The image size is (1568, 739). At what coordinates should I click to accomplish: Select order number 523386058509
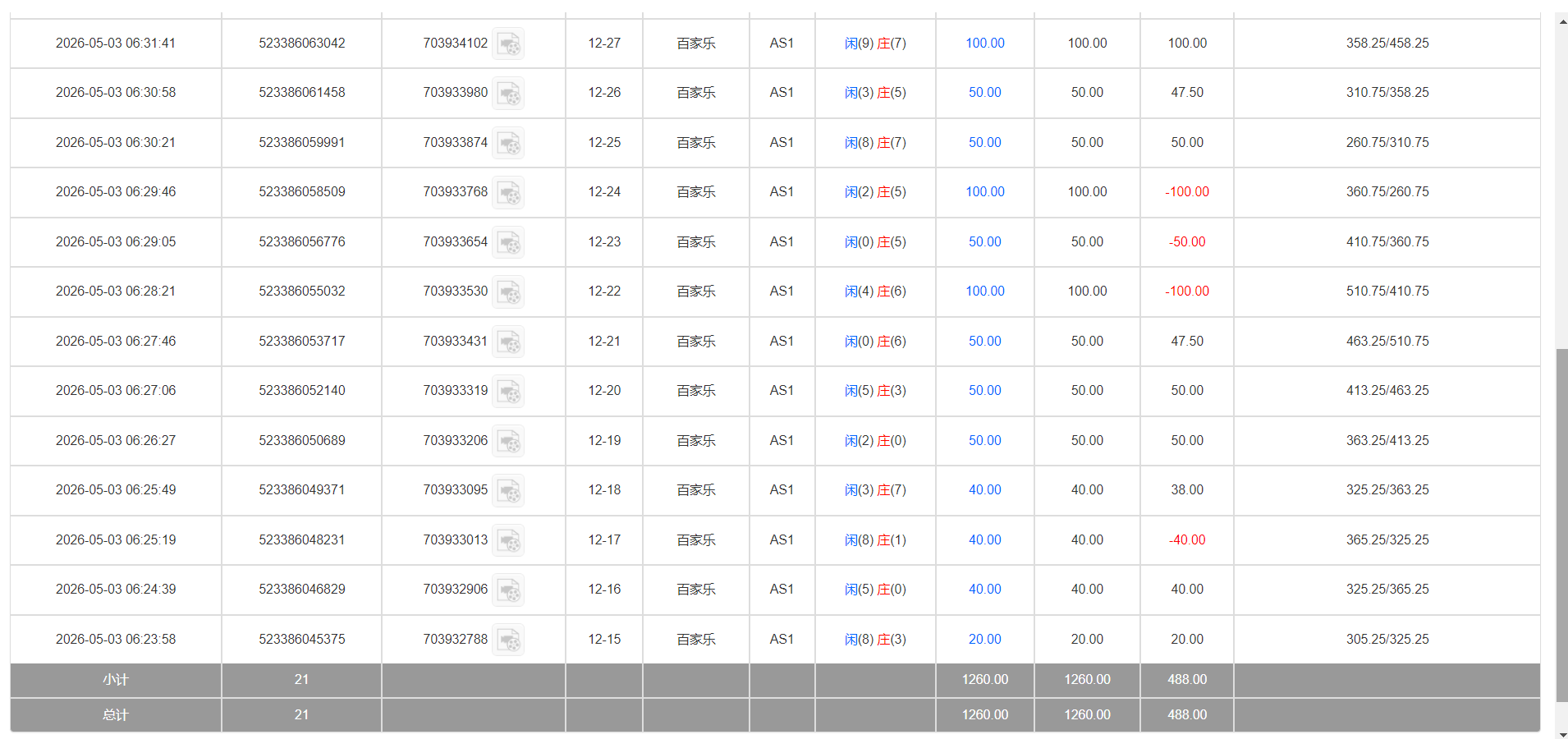coord(302,191)
